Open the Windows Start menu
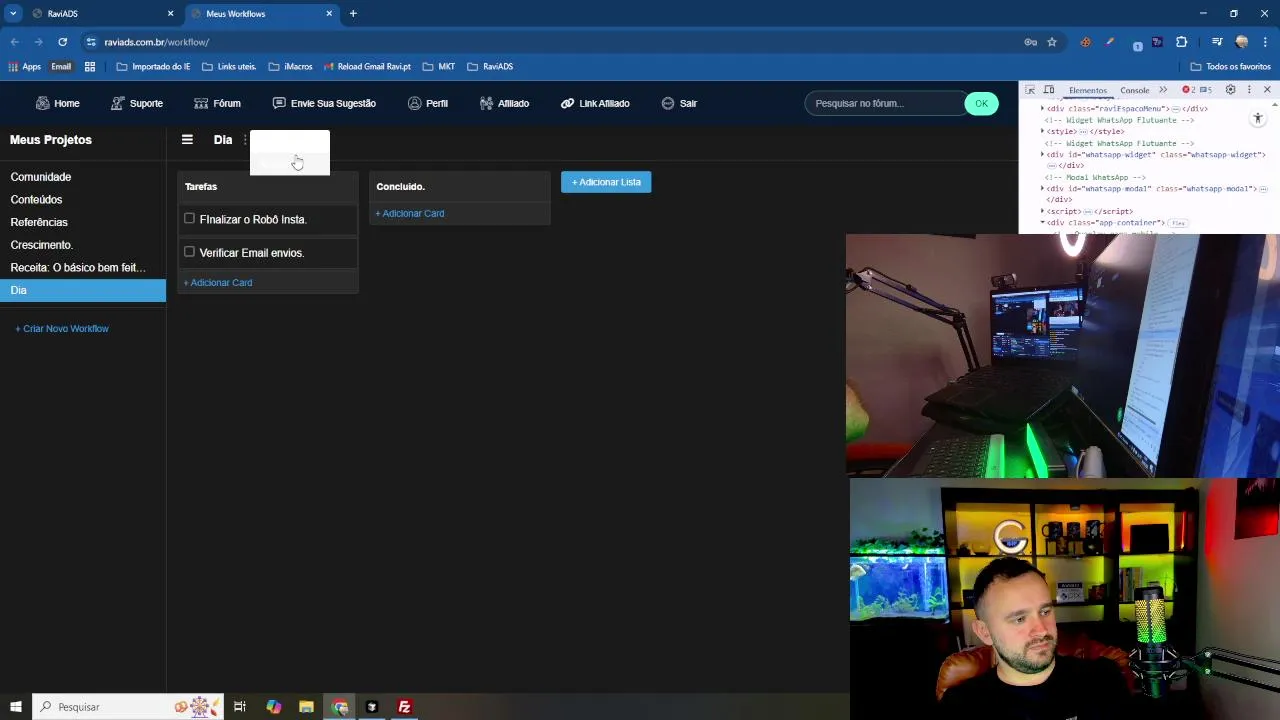Screen dimensions: 1280x720 16,707
